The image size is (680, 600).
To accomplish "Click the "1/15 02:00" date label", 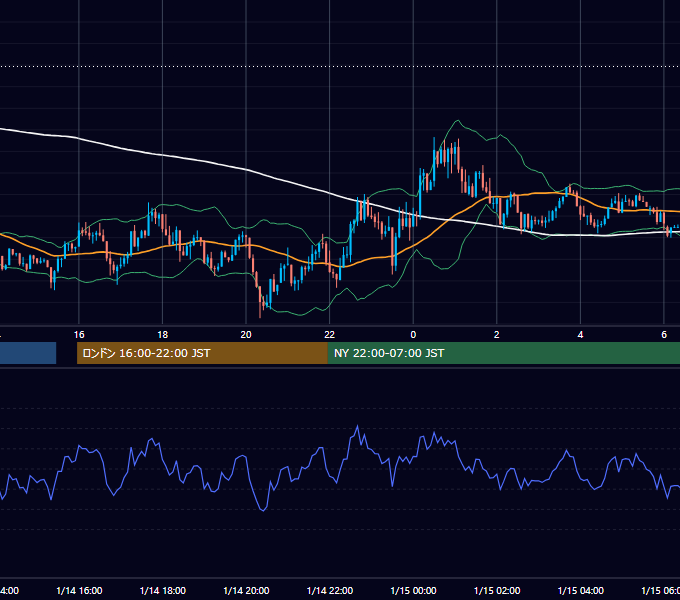I will tap(497, 590).
